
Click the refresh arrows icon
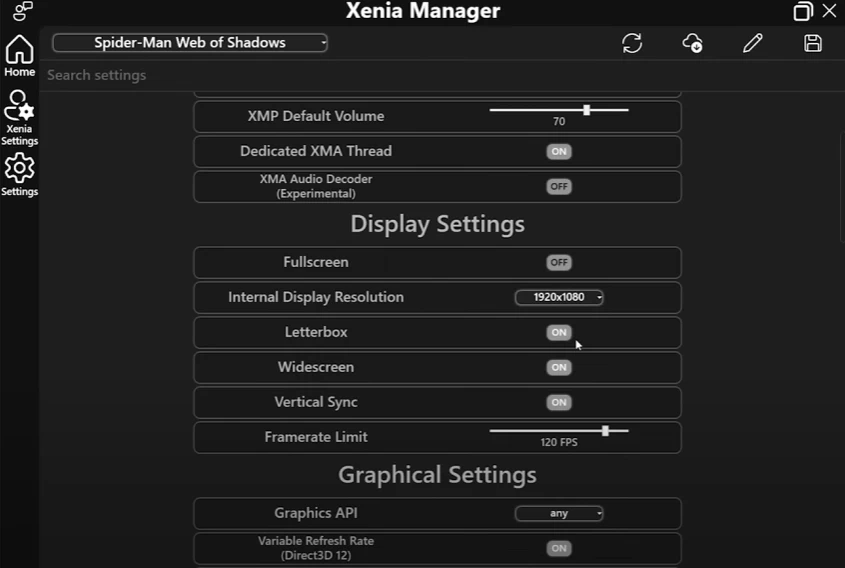coord(632,43)
